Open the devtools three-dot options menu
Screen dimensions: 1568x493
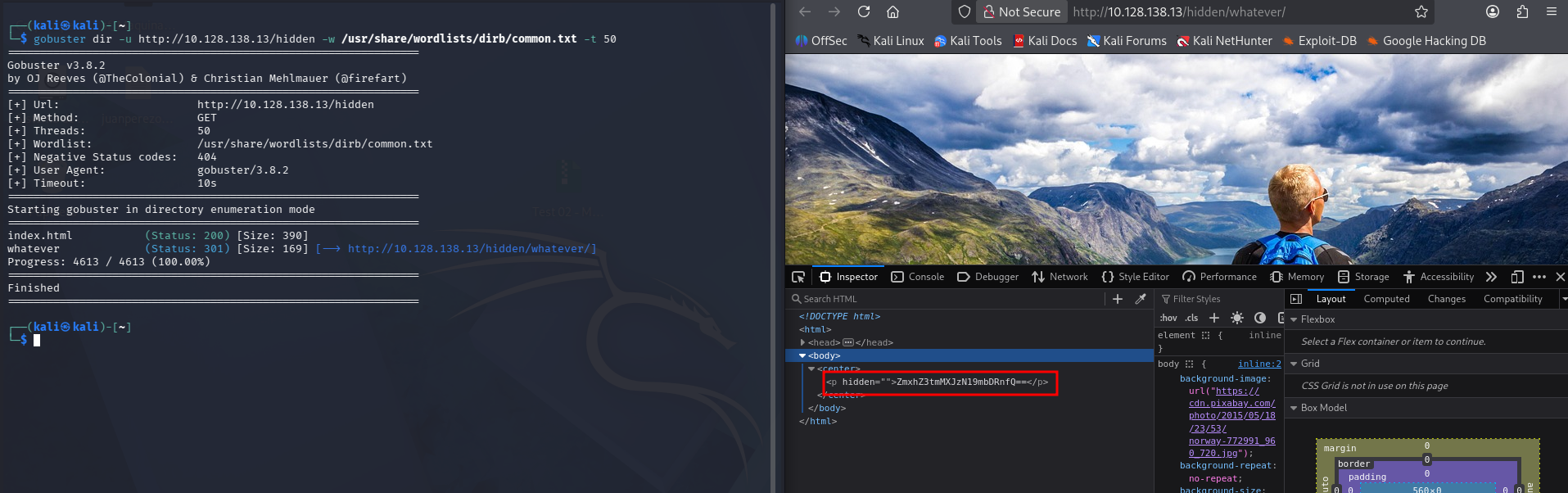coord(1539,277)
